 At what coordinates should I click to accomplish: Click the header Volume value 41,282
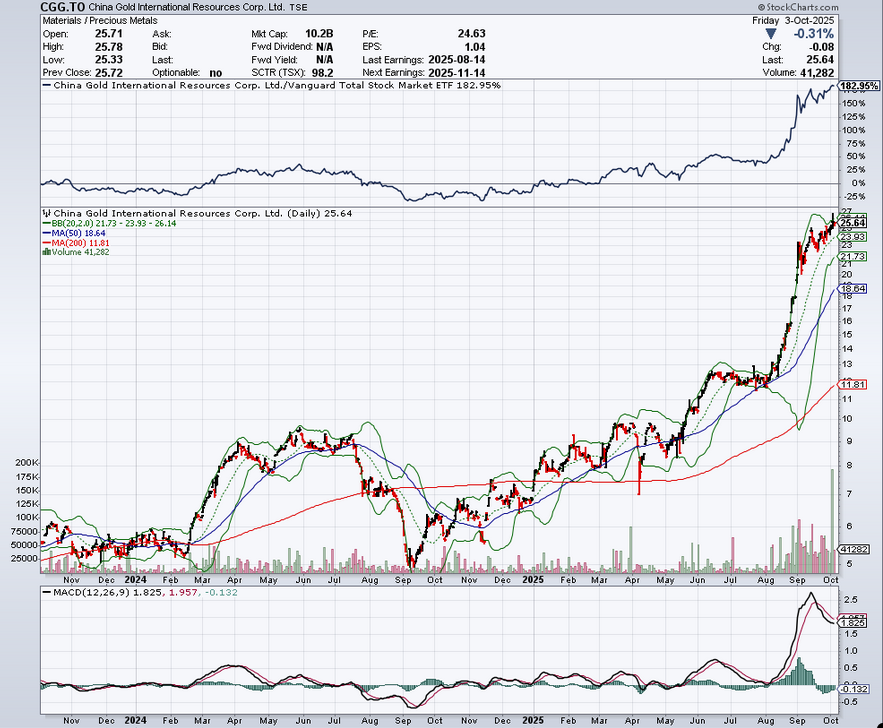pyautogui.click(x=816, y=73)
